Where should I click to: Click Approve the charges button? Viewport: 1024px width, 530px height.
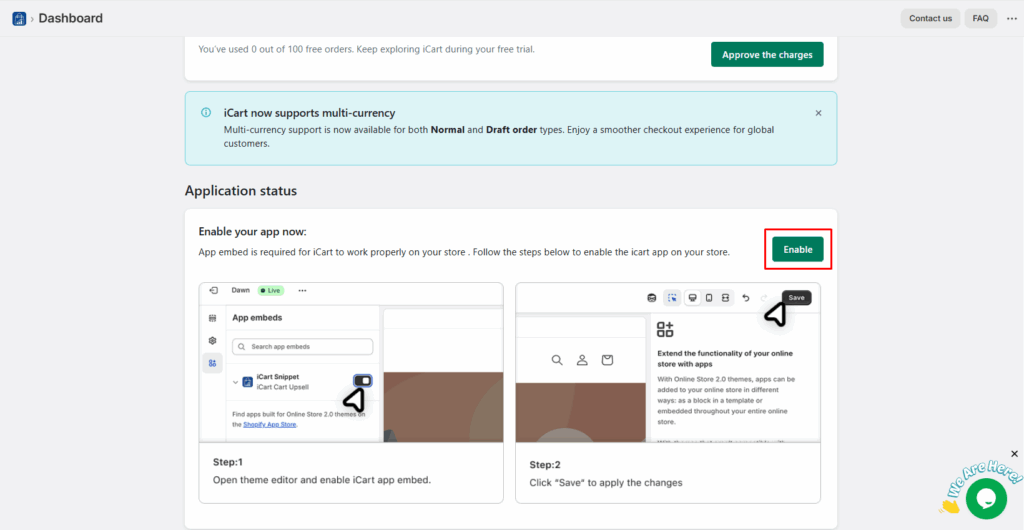pyautogui.click(x=767, y=55)
